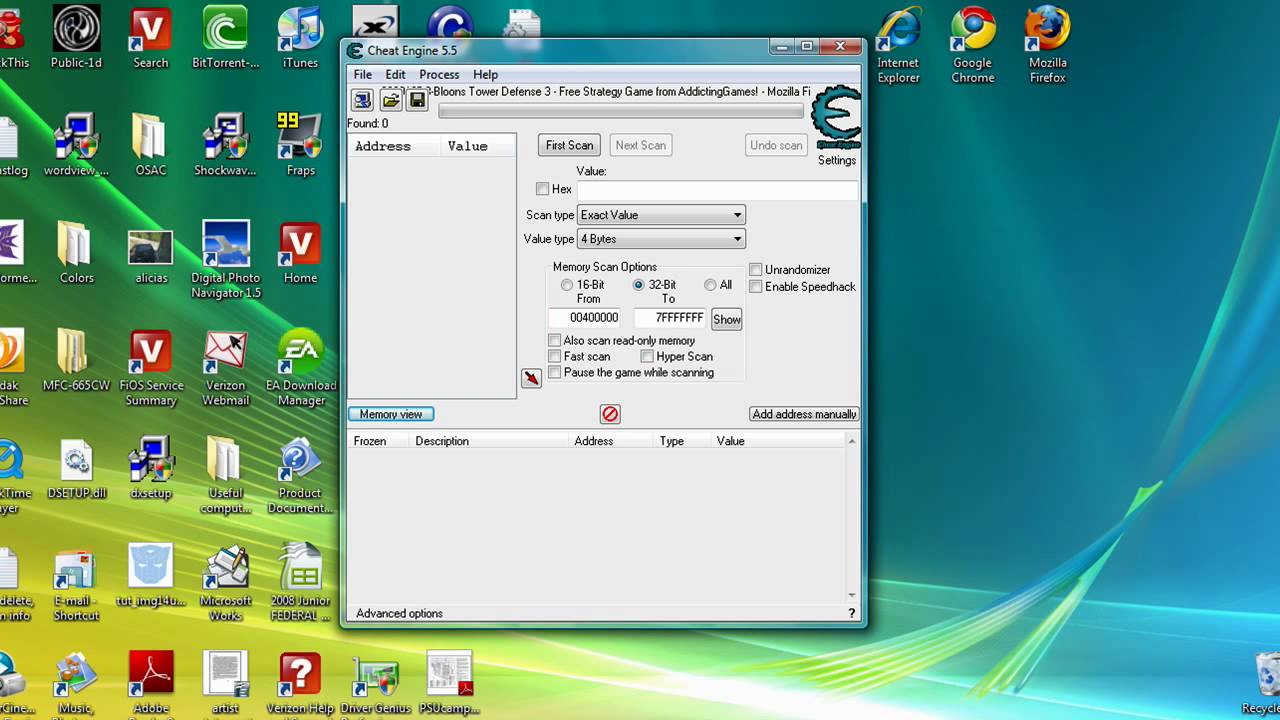Viewport: 1280px width, 720px height.
Task: Click the From address field 00400000
Action: pos(585,318)
